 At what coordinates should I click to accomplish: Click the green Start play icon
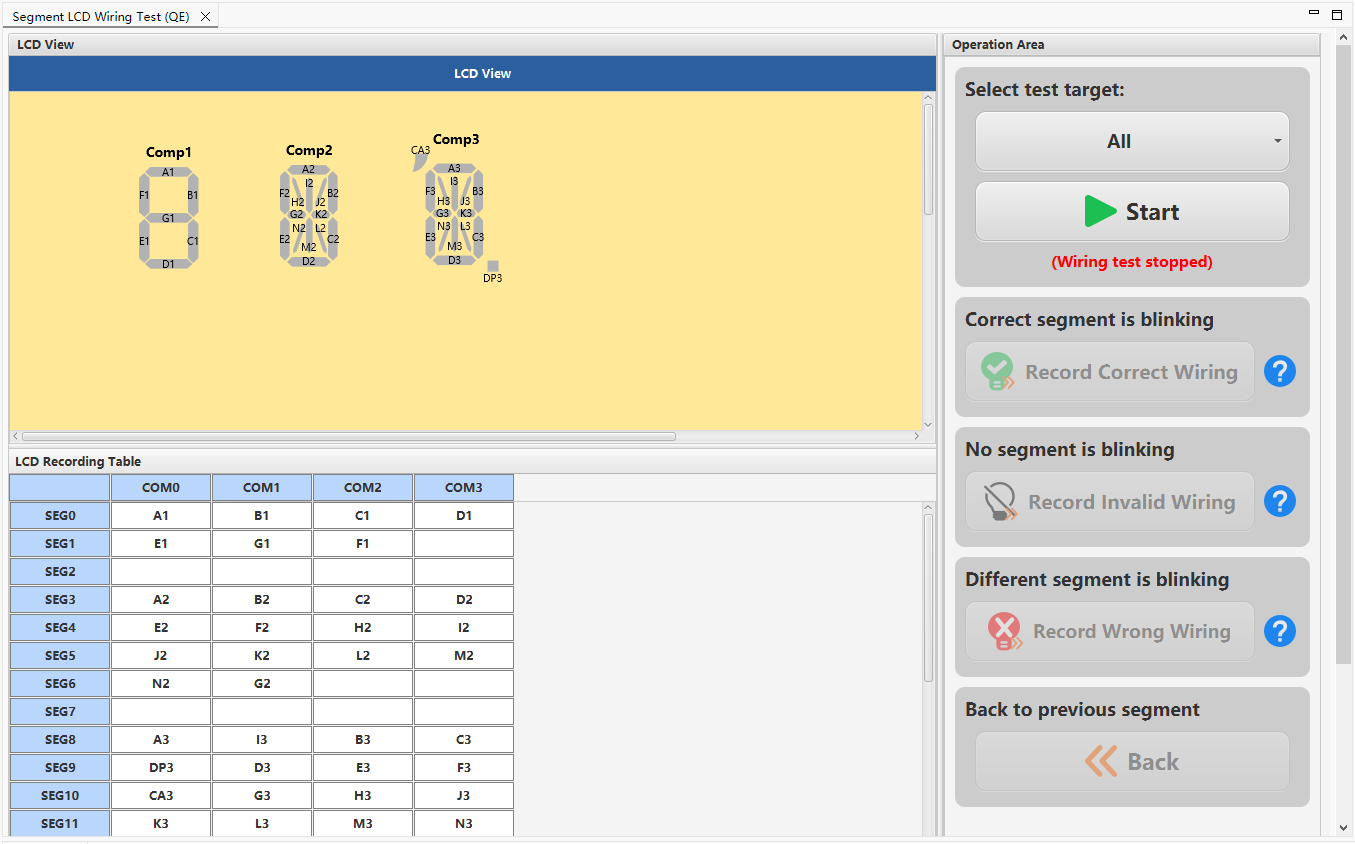(1100, 212)
